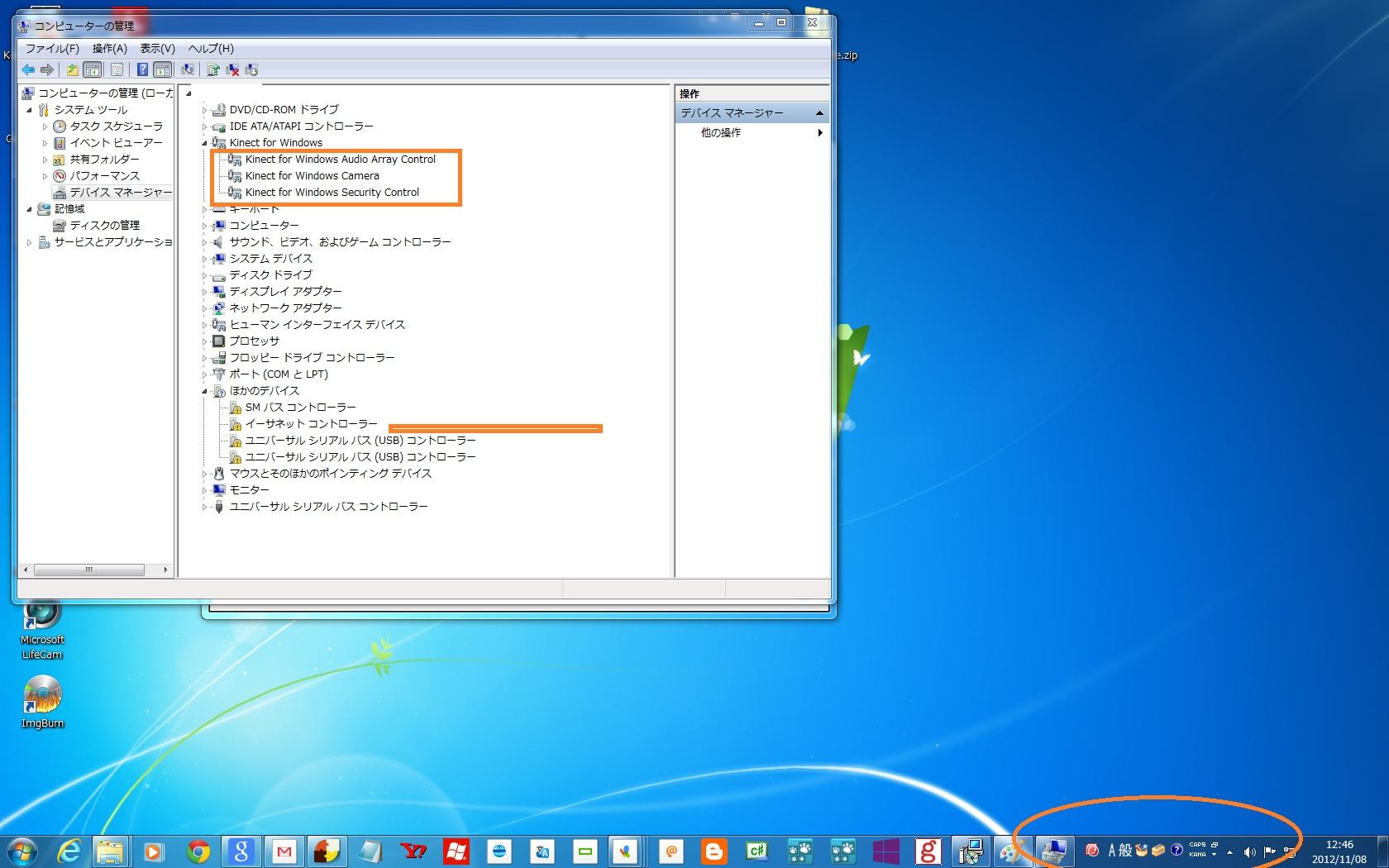1389x868 pixels.
Task: Click the Uninstall device red X icon
Action: [x=232, y=70]
